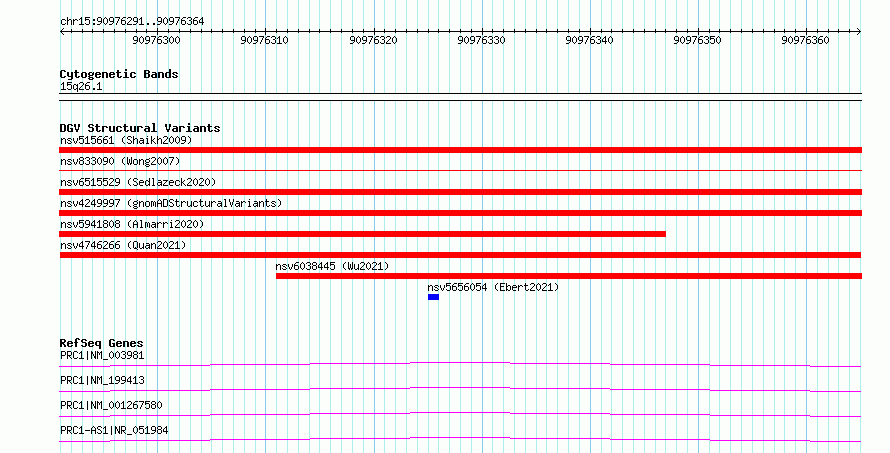Open the nsv6515529 (Sedlazeck2020) label
890x453 pixels.
tap(138, 182)
